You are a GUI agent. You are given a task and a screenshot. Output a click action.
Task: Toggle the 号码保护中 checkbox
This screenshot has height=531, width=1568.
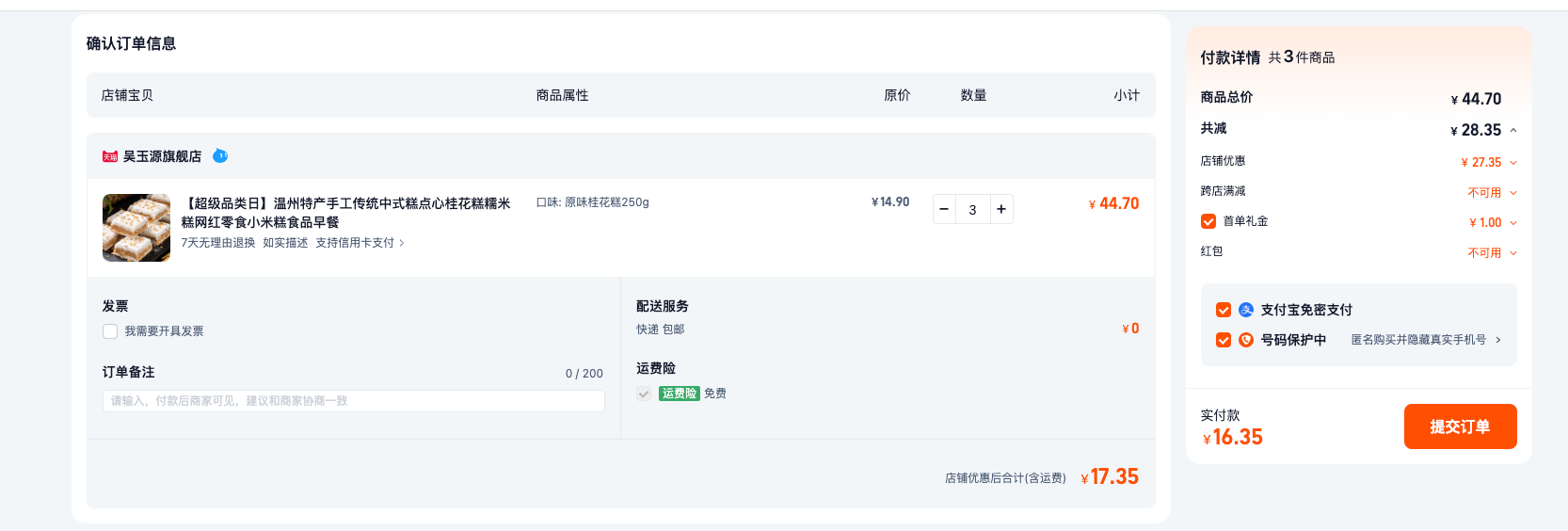pyautogui.click(x=1224, y=340)
